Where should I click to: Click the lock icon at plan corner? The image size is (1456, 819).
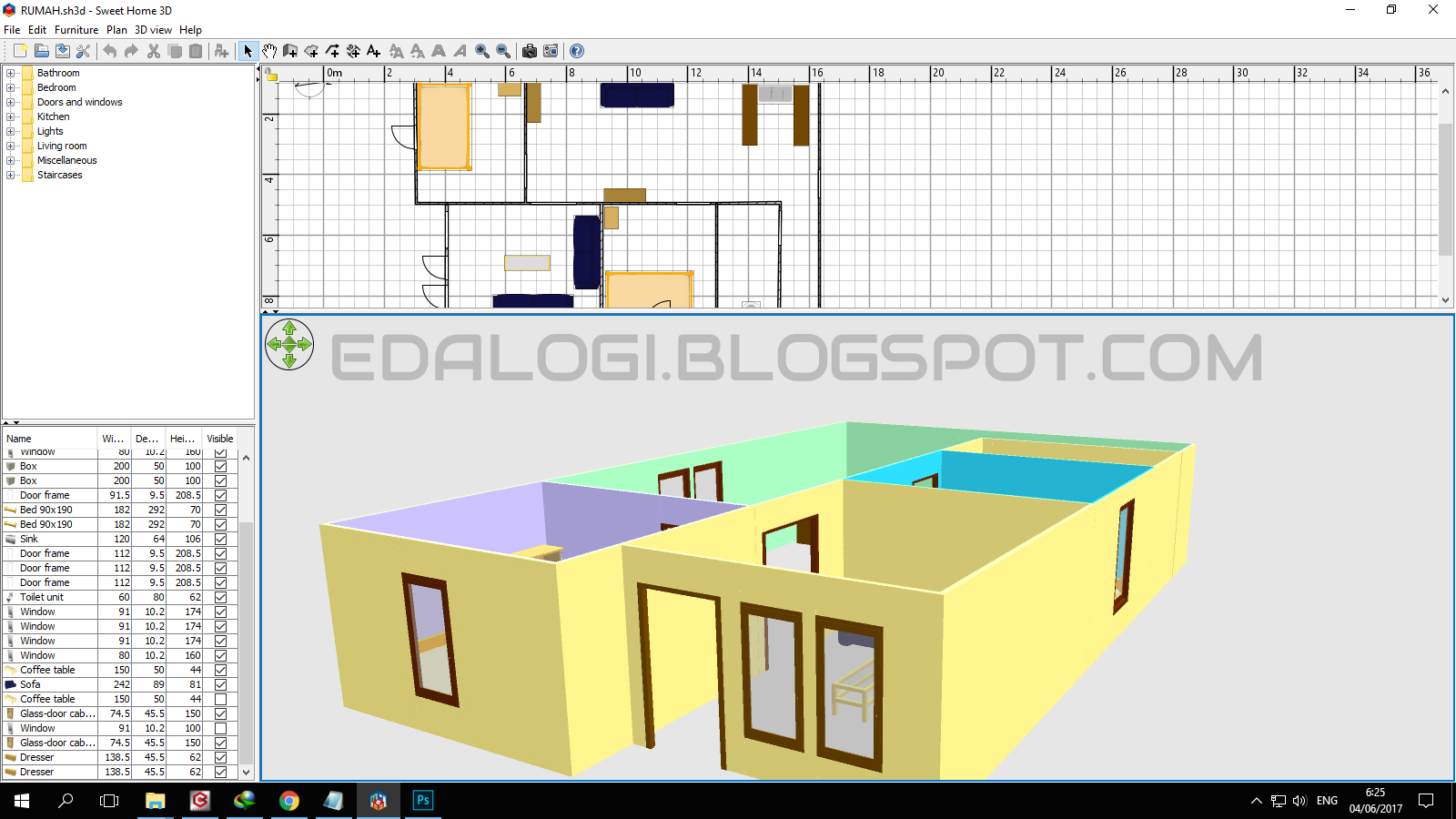coord(271,76)
